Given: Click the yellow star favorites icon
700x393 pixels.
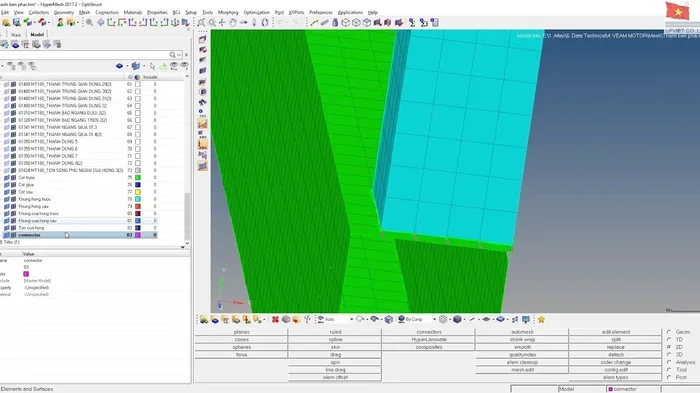Looking at the screenshot, I should [541, 319].
